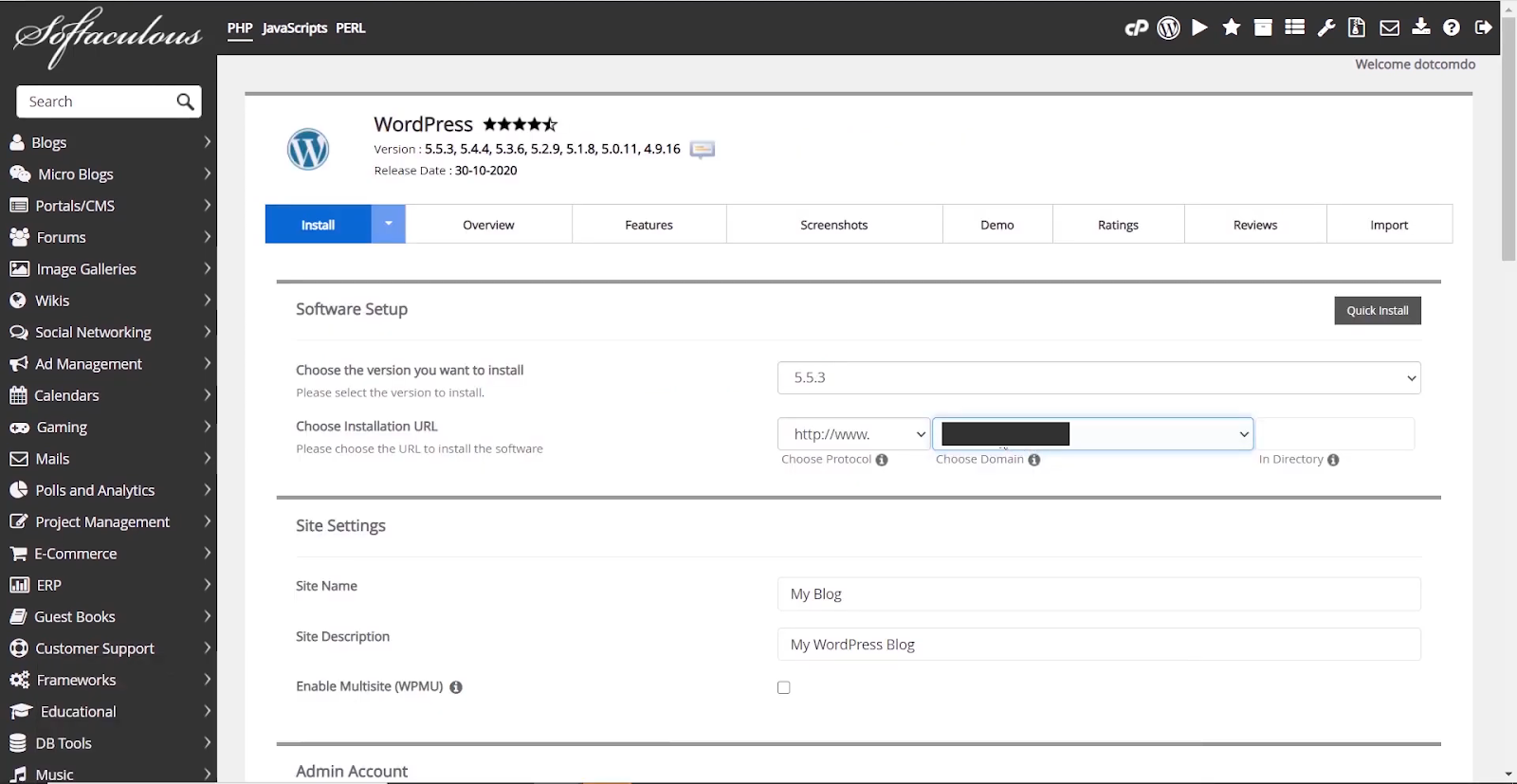This screenshot has width=1517, height=784.
Task: Open the Guest Books category
Action: [75, 617]
